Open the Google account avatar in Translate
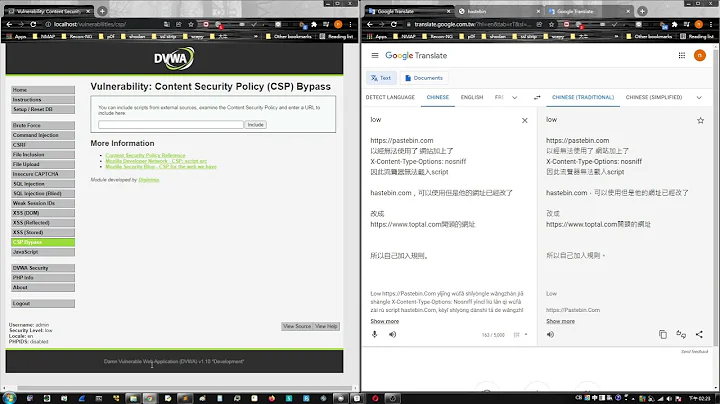The height and width of the screenshot is (404, 720). [699, 56]
